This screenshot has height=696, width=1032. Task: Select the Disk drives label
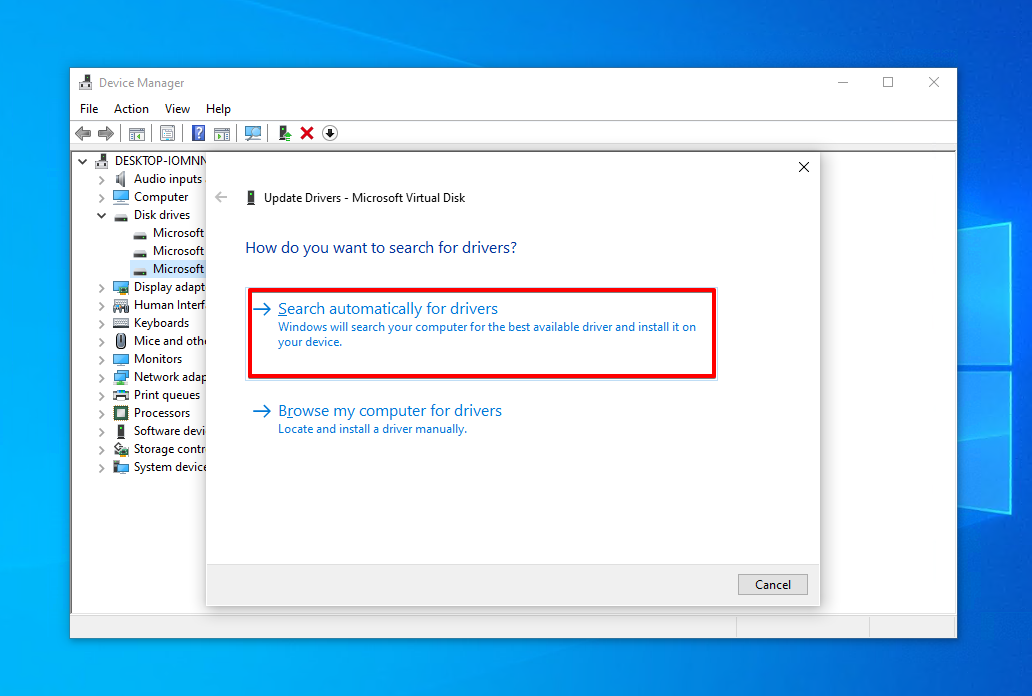click(162, 215)
